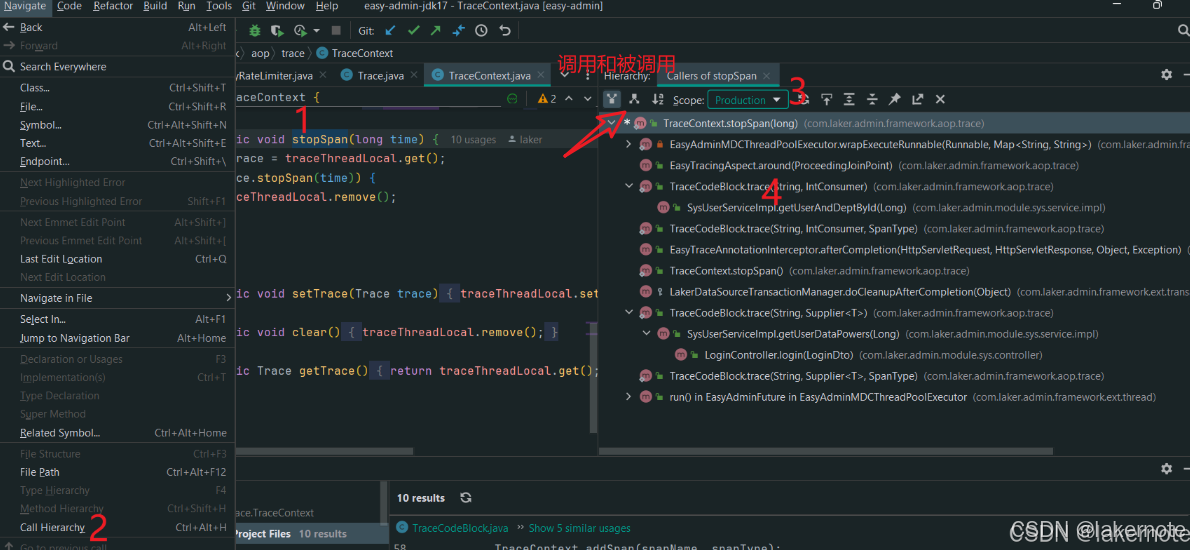Image resolution: width=1190 pixels, height=550 pixels.
Task: Open Git Show History clock icon
Action: click(x=481, y=31)
